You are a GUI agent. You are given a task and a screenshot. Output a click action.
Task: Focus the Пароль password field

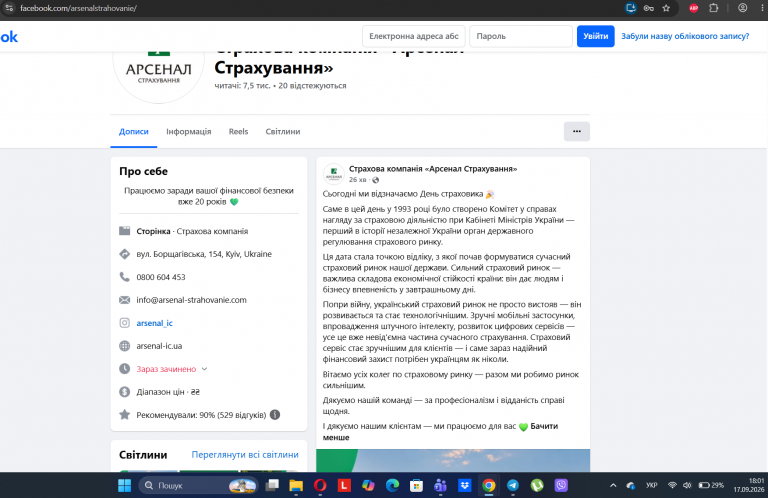click(521, 36)
